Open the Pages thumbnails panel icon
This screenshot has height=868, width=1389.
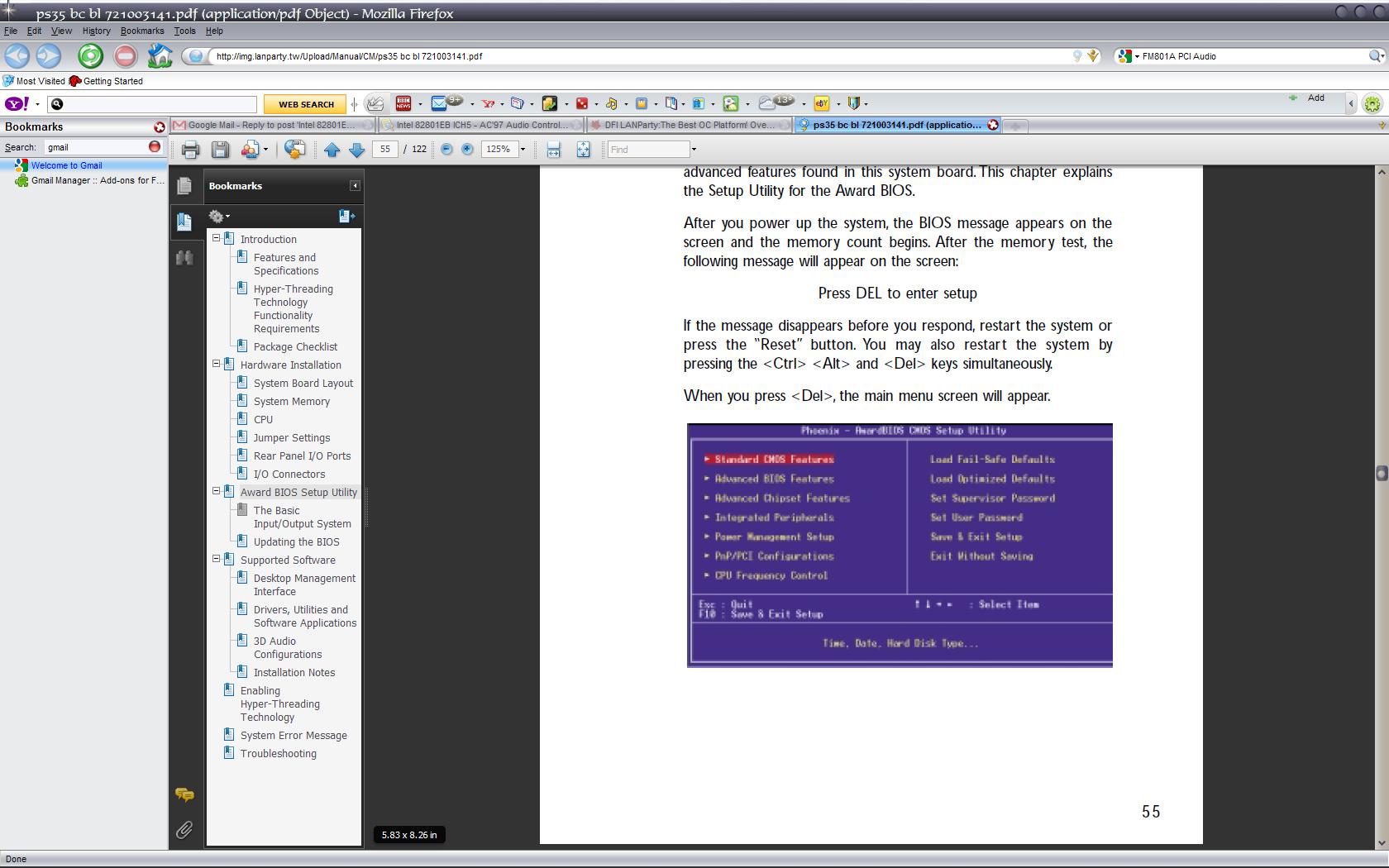pos(184,186)
